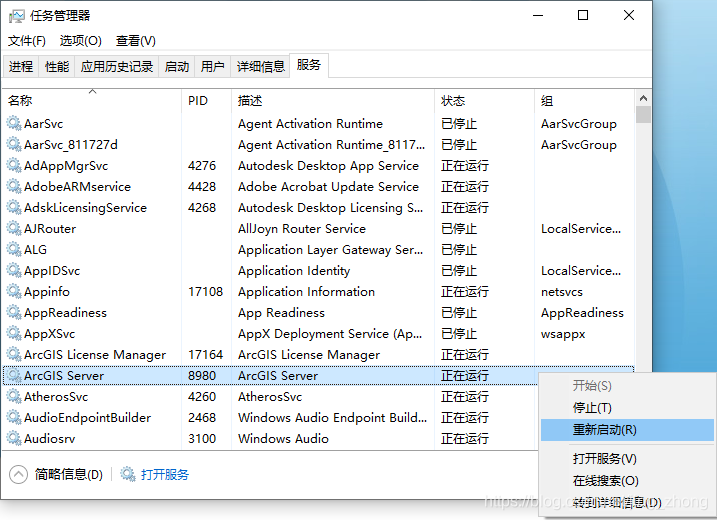Sort by the 名称 column header
Viewport: 717px width, 520px height.
point(92,101)
